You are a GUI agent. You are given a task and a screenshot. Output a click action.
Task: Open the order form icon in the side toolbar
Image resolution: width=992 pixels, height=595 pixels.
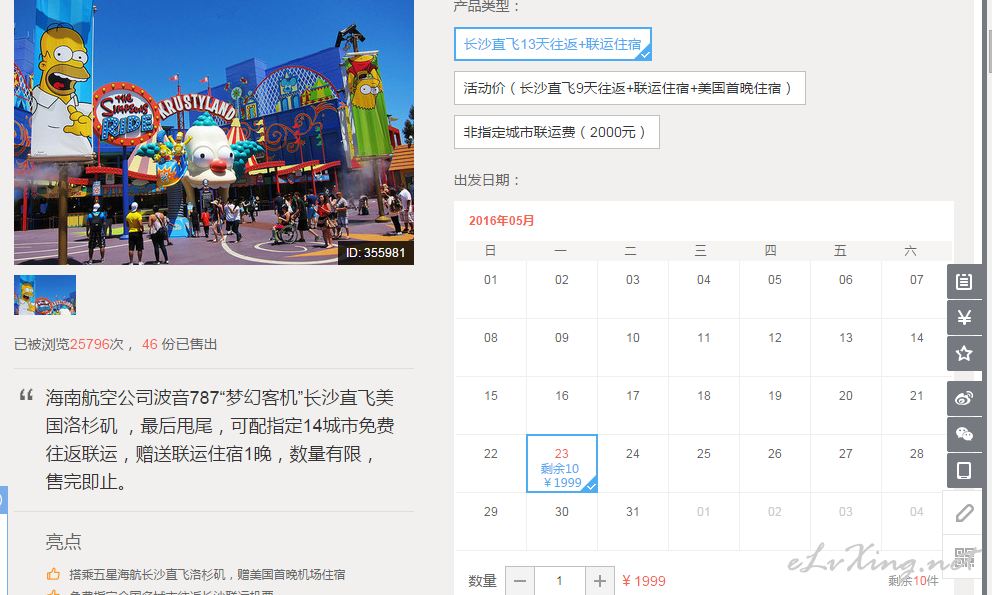[964, 282]
